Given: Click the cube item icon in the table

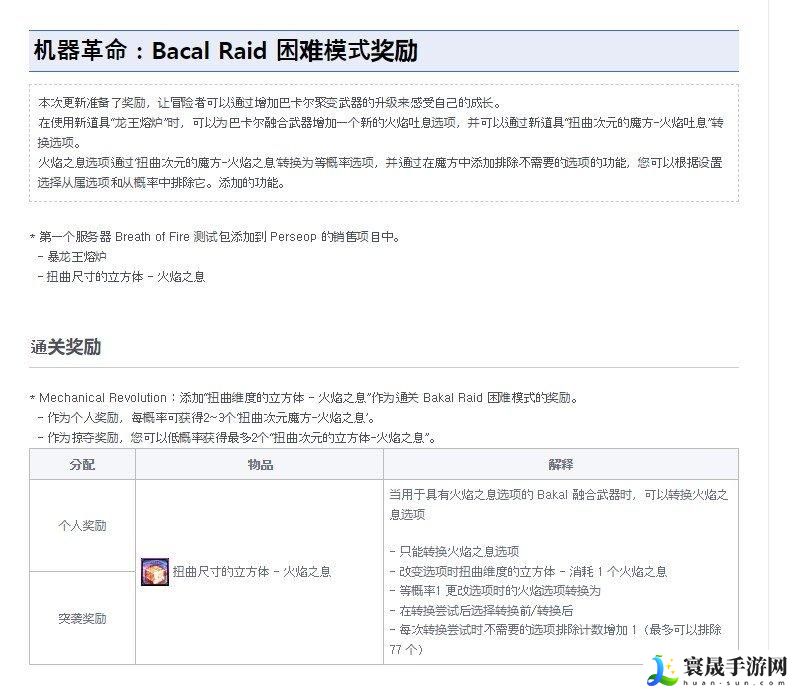Looking at the screenshot, I should [x=155, y=572].
